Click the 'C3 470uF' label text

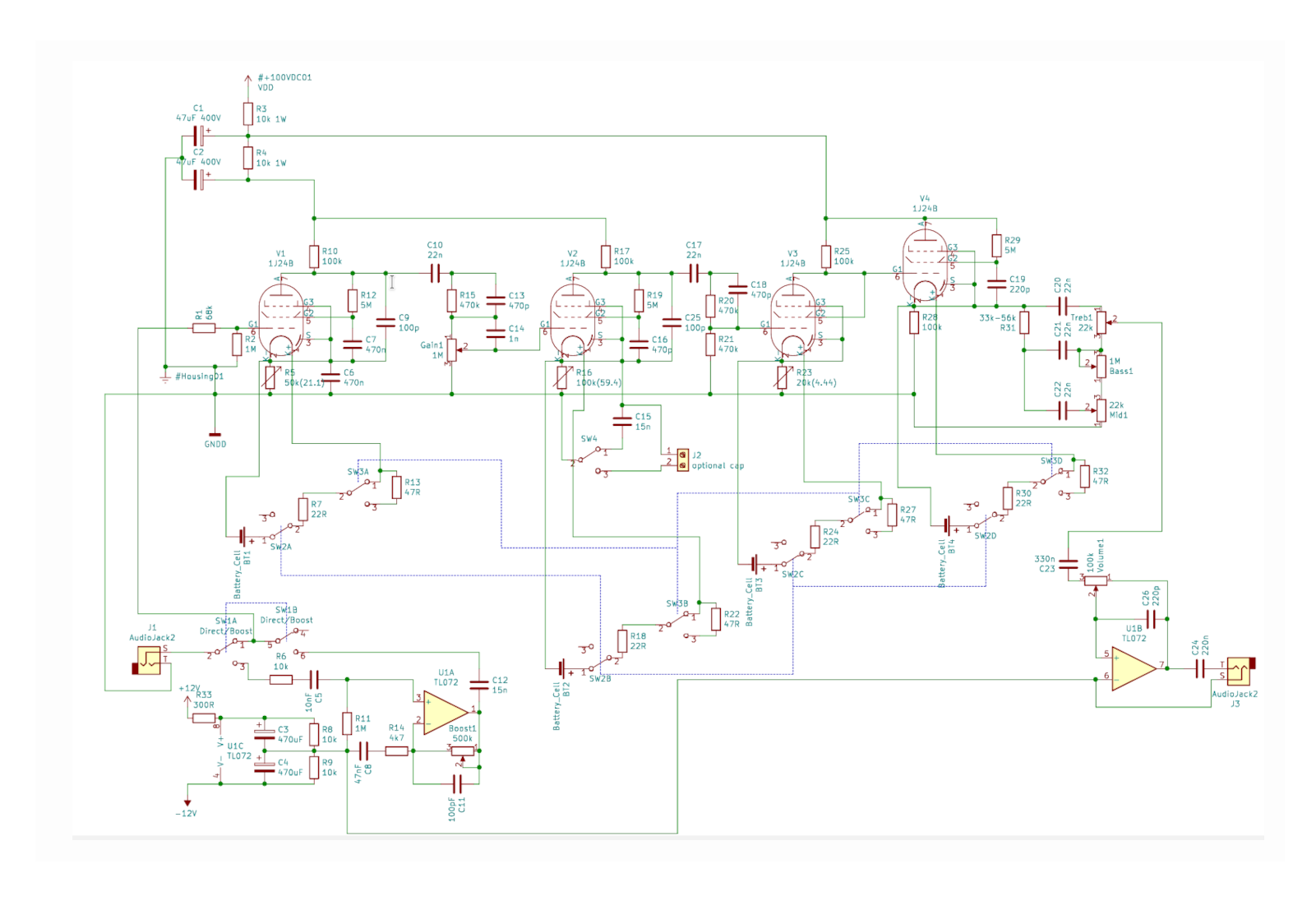[x=290, y=734]
